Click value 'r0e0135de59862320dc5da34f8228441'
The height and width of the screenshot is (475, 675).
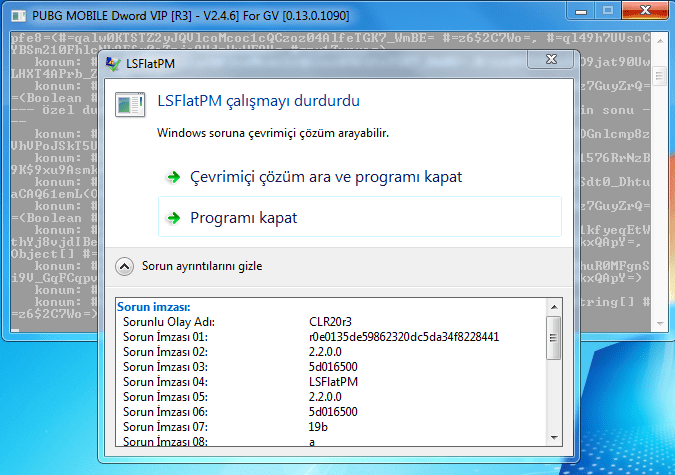(x=404, y=337)
